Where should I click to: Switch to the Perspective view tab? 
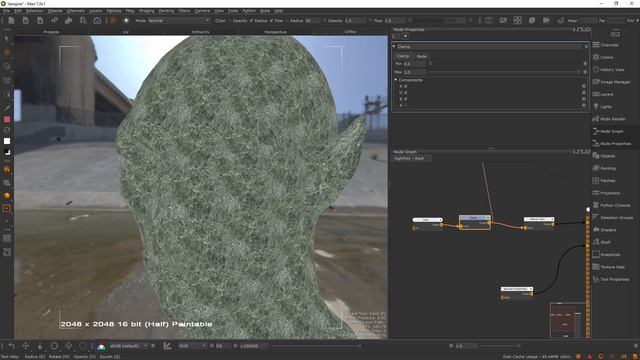275,32
